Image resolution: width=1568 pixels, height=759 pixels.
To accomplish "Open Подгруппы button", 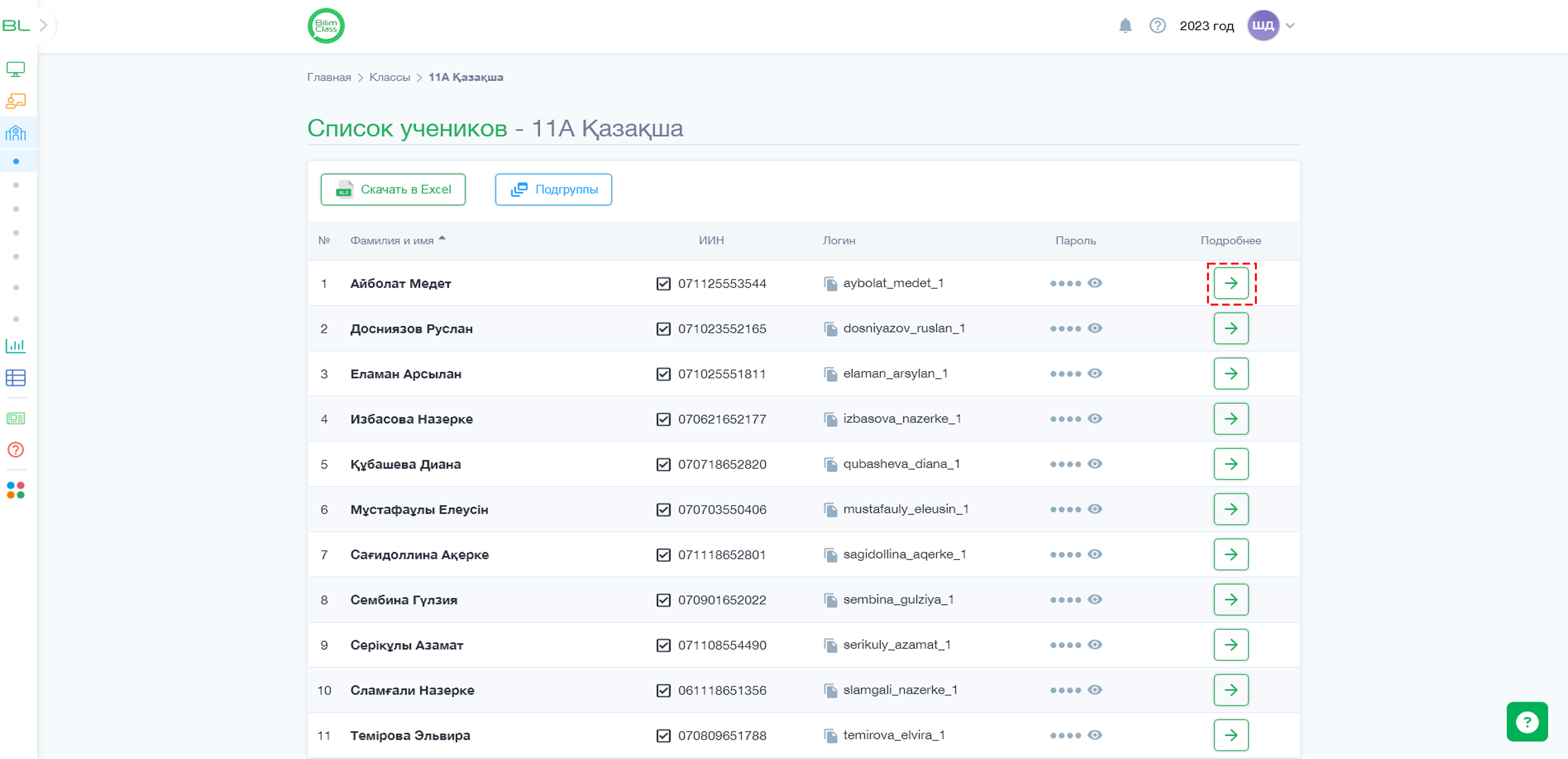I will (x=553, y=190).
